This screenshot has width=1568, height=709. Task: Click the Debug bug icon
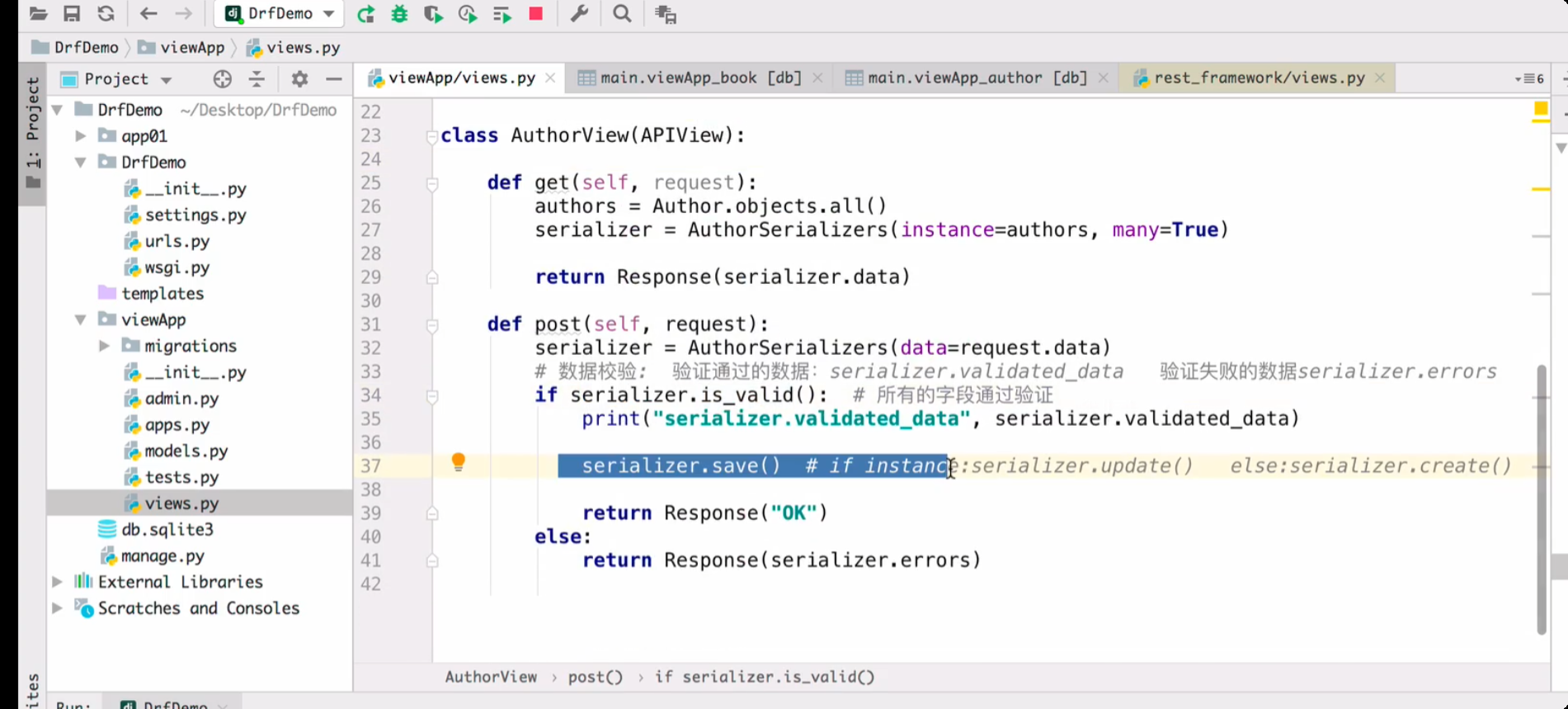pyautogui.click(x=399, y=14)
